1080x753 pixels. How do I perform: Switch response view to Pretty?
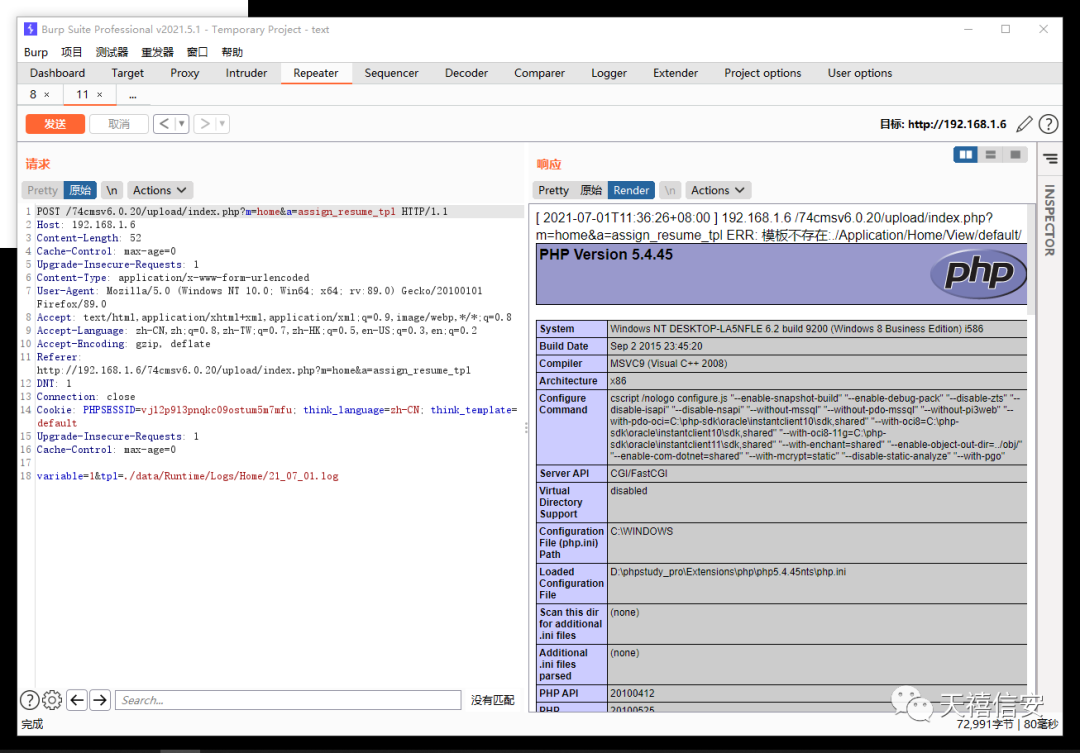pyautogui.click(x=553, y=190)
